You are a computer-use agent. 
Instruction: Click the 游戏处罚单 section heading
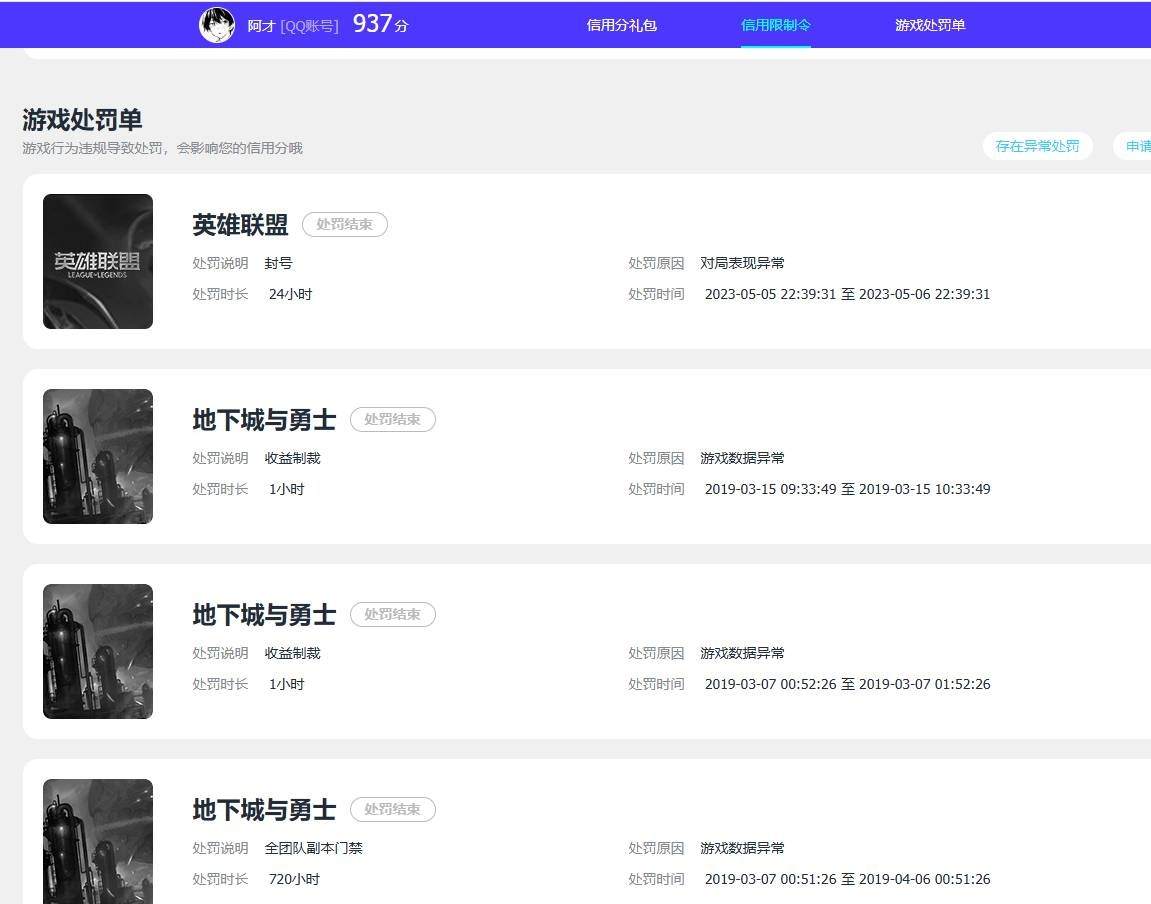(x=82, y=119)
